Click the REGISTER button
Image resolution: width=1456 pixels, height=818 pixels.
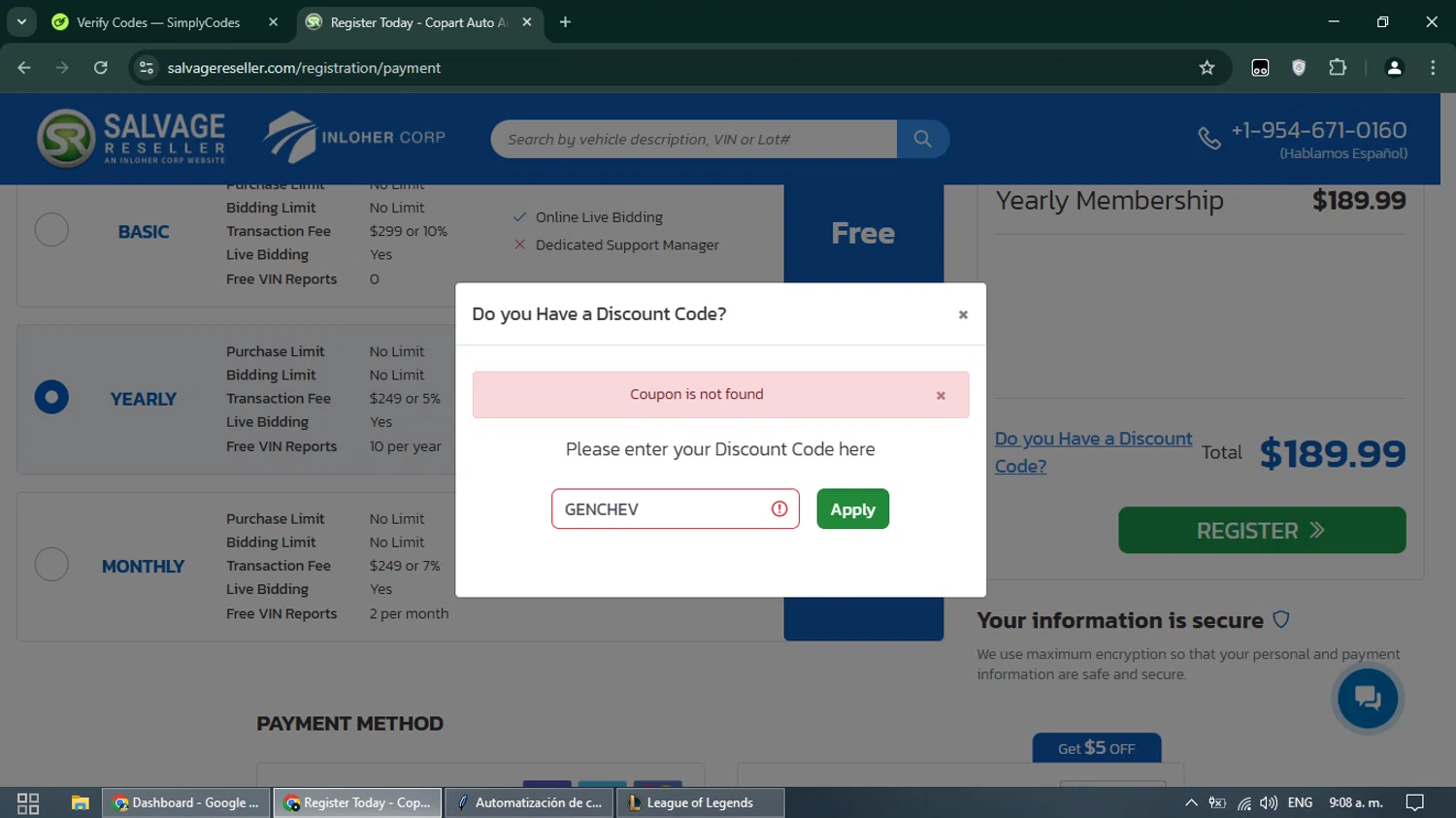(x=1262, y=530)
